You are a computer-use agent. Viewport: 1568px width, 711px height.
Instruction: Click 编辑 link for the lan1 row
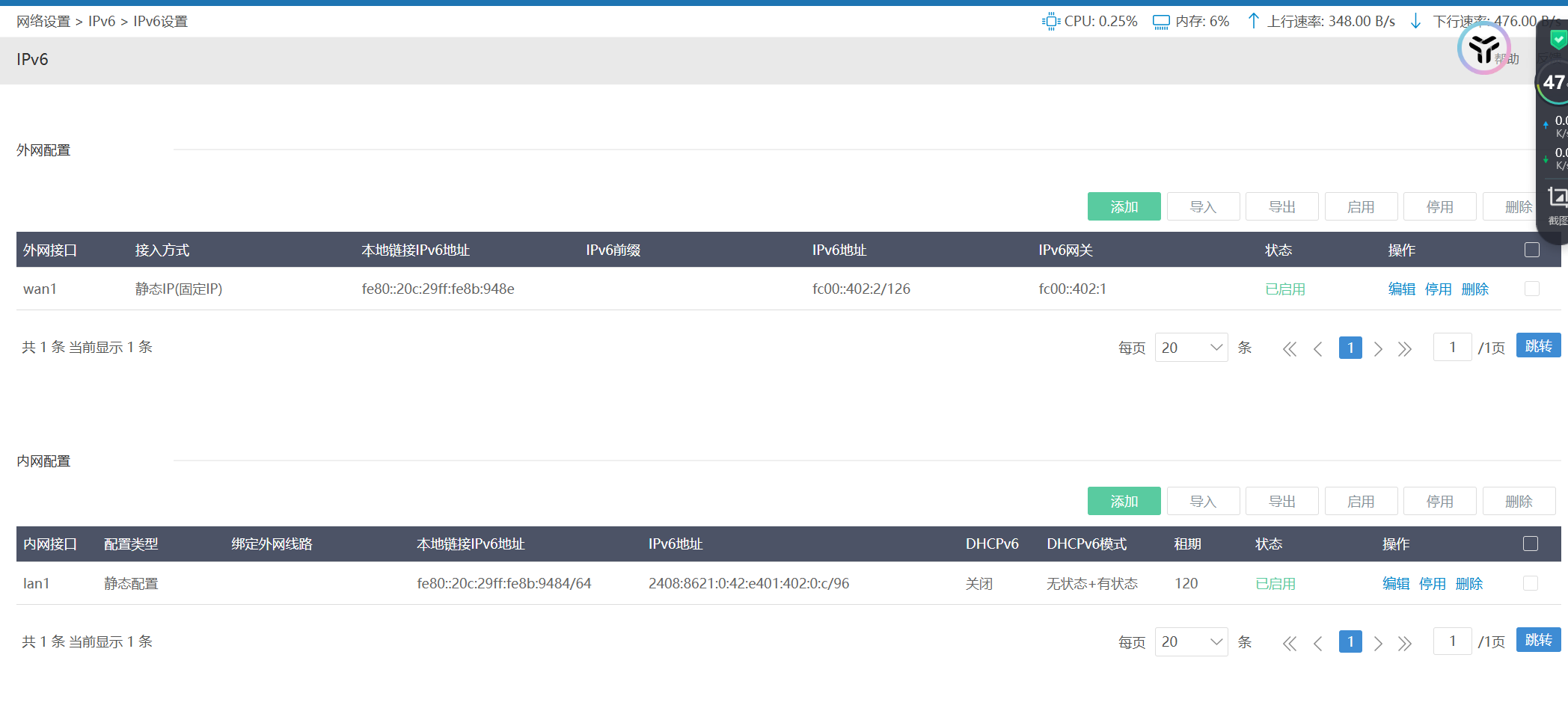[x=1395, y=584]
